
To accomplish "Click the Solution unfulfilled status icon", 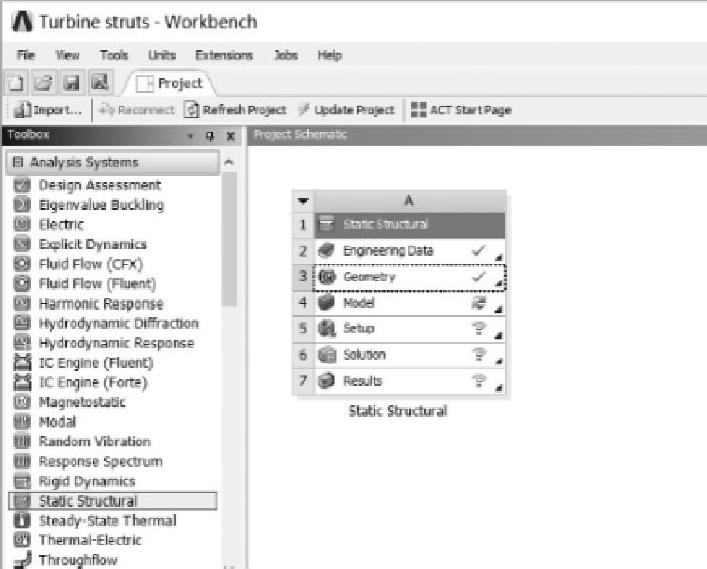I will click(x=479, y=355).
